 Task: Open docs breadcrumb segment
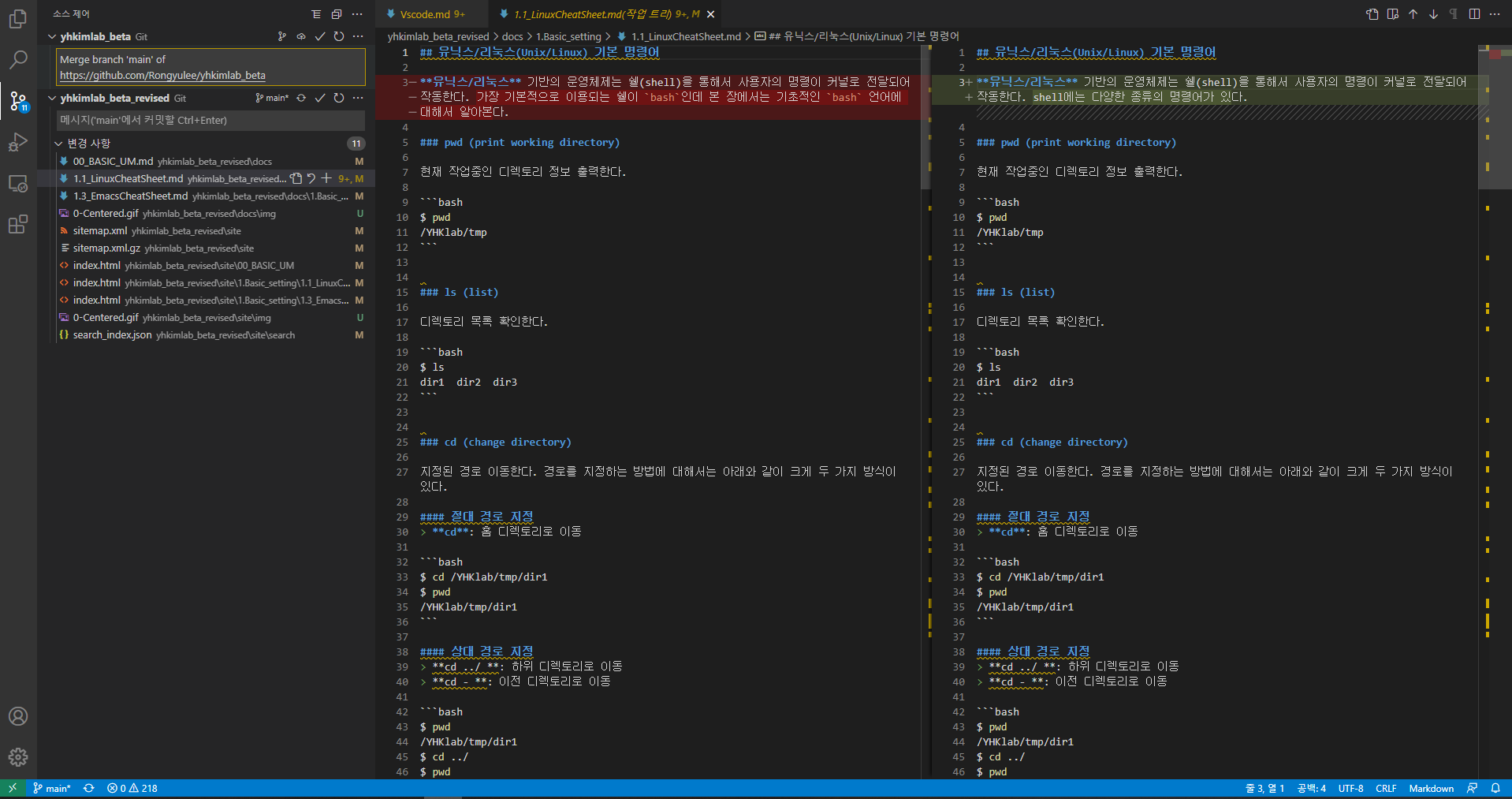click(512, 36)
